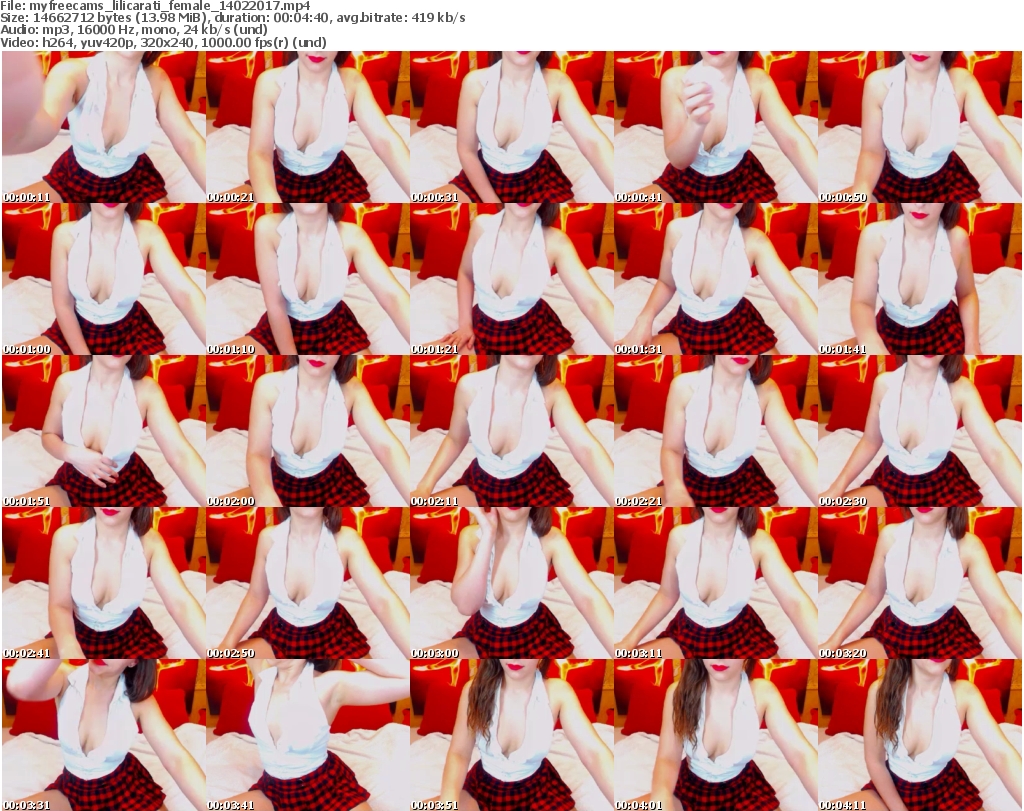1024x811 pixels.
Task: Click the File name line in header
Action: 155,6
